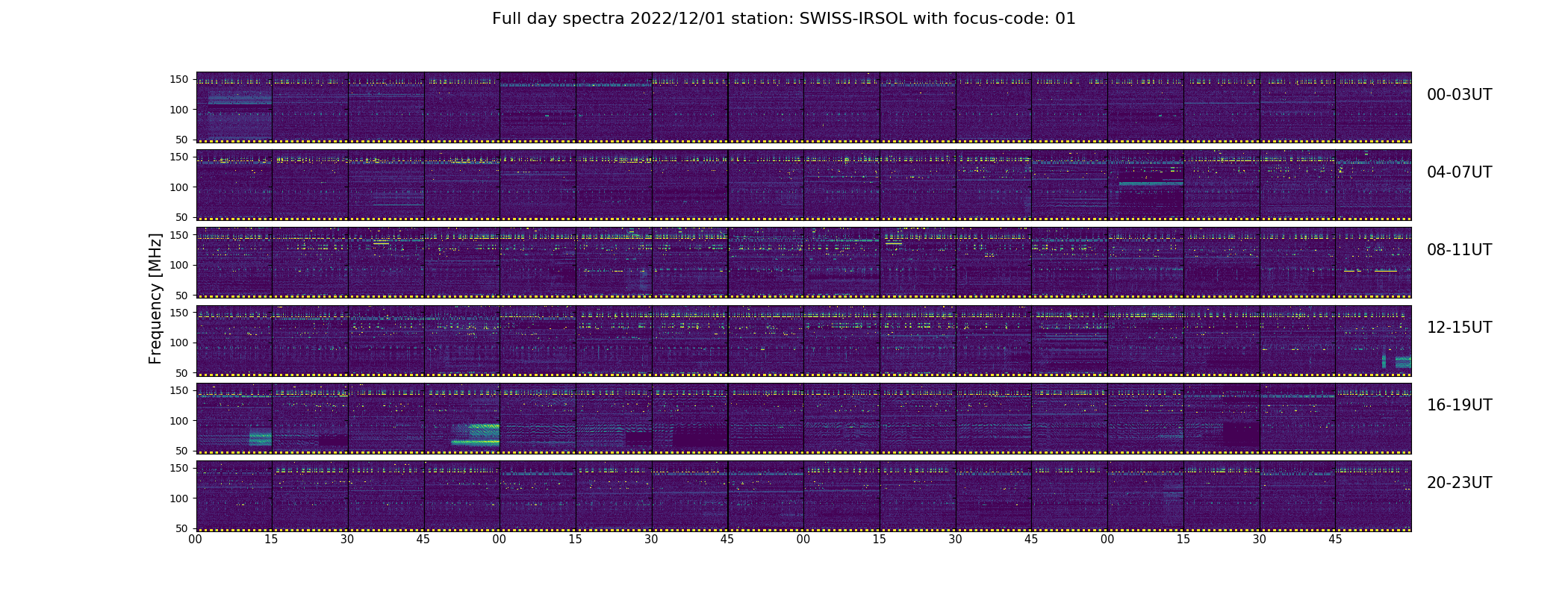Select the '100' tick of the 20-23UT spectrum
Image resolution: width=1568 pixels, height=597 pixels.
[179, 498]
